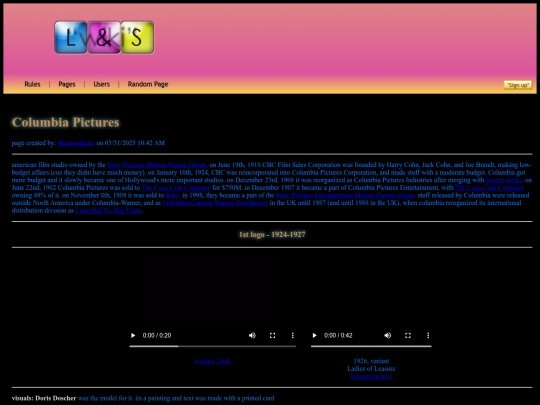The width and height of the screenshot is (540, 405).
Task: Open more options for the 0:42 video
Action: (x=428, y=335)
